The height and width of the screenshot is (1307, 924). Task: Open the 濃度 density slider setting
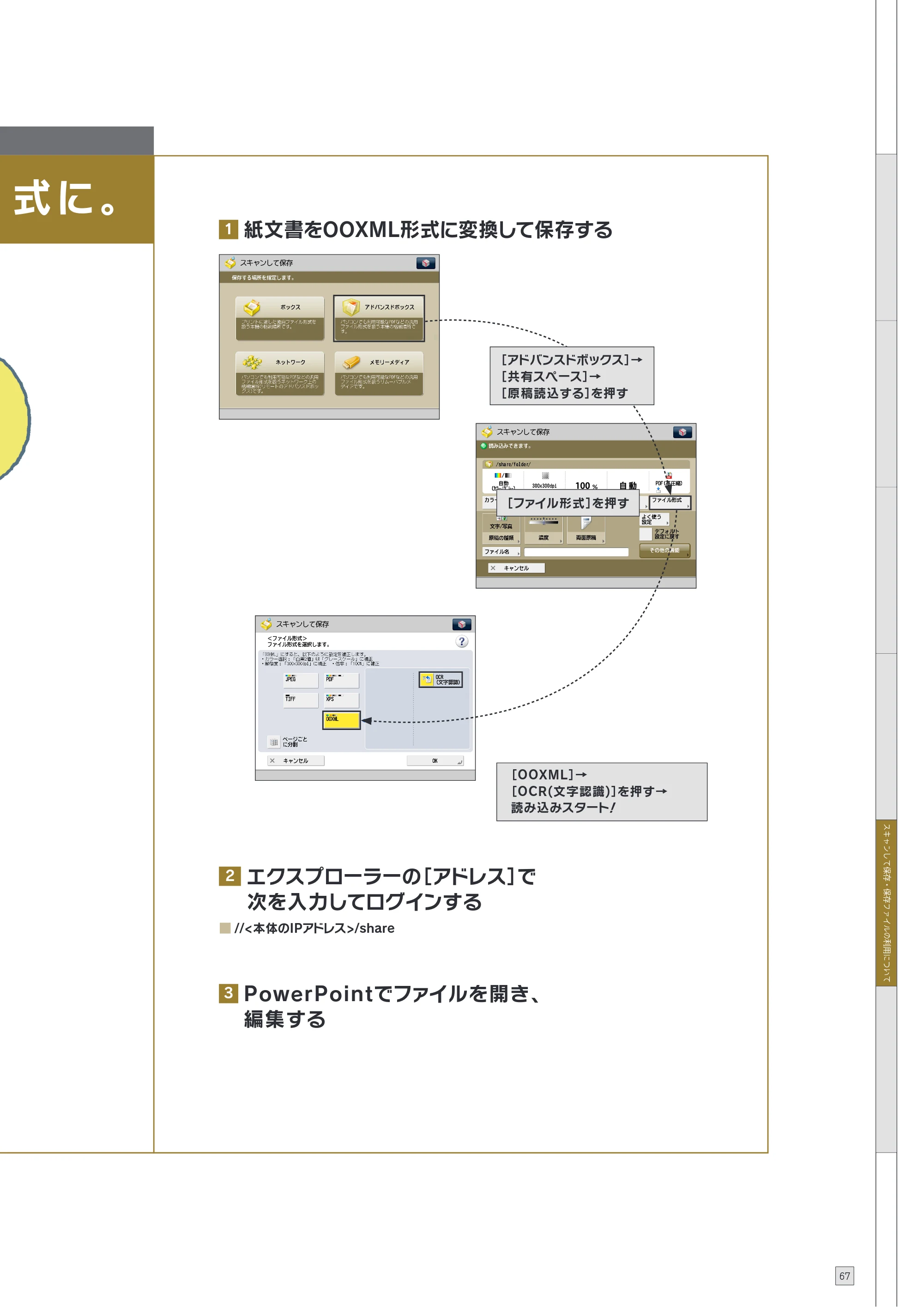(544, 529)
